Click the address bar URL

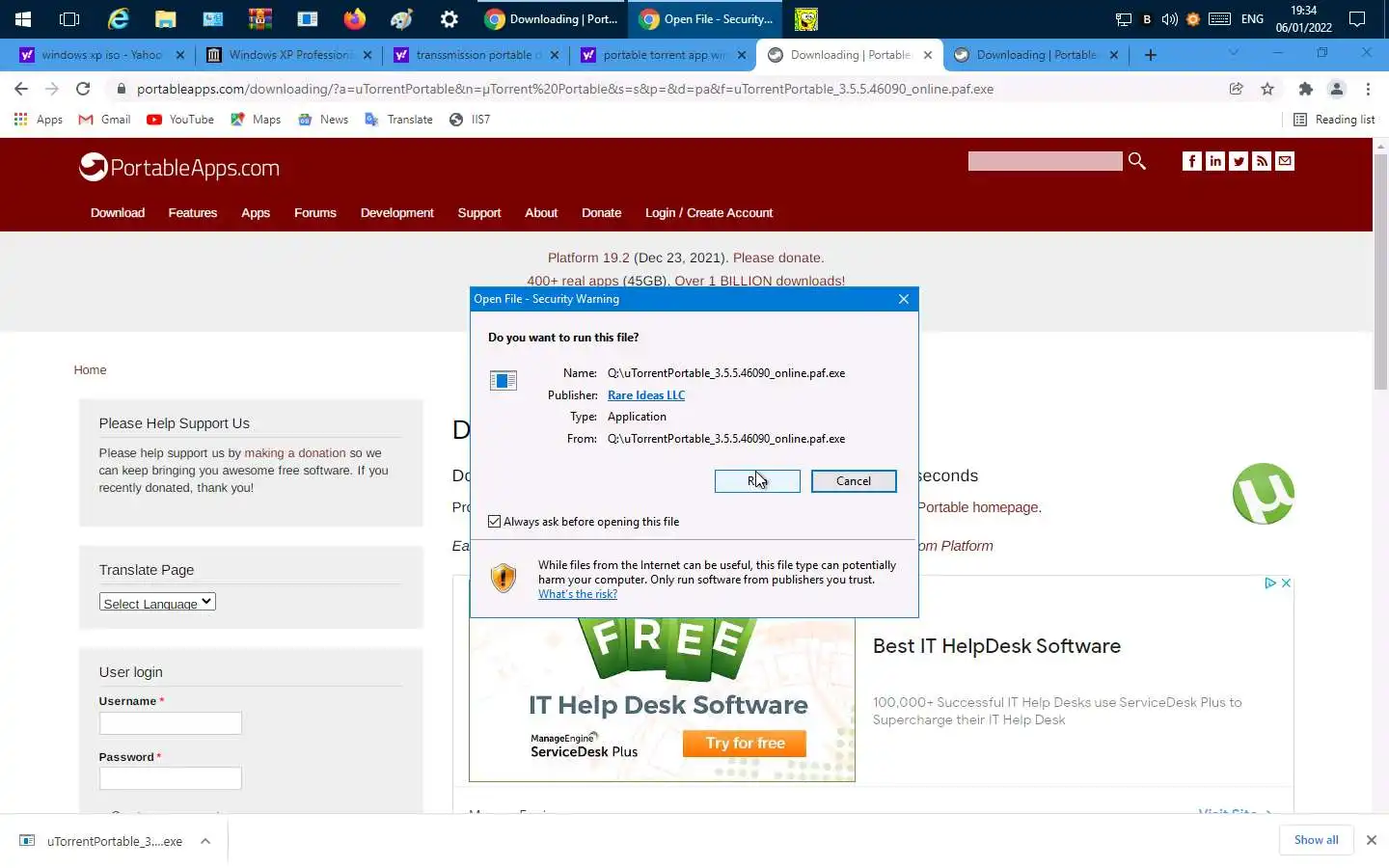(565, 89)
